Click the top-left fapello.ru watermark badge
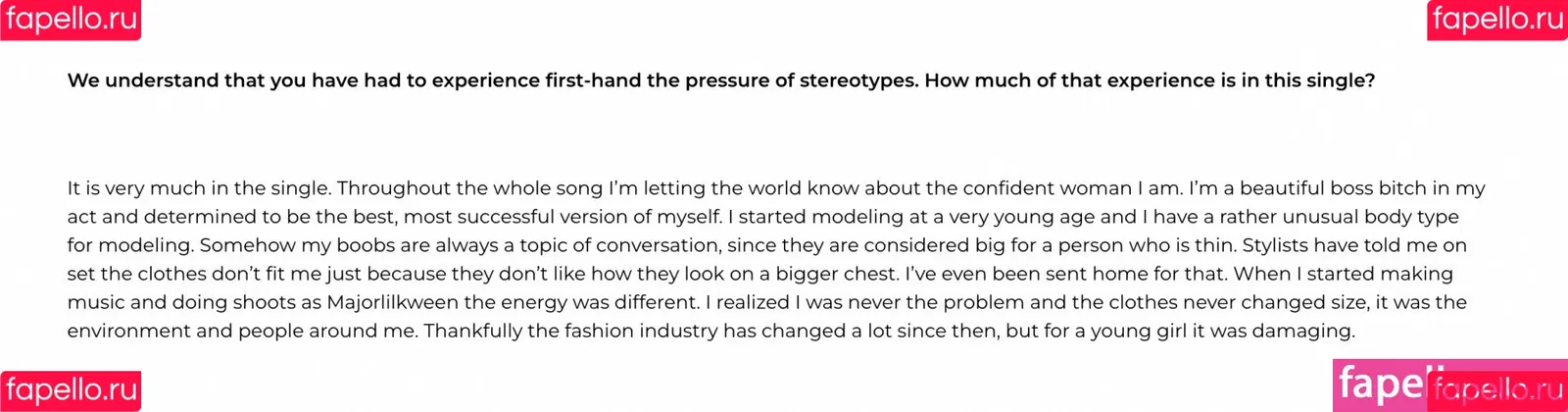 click(71, 20)
